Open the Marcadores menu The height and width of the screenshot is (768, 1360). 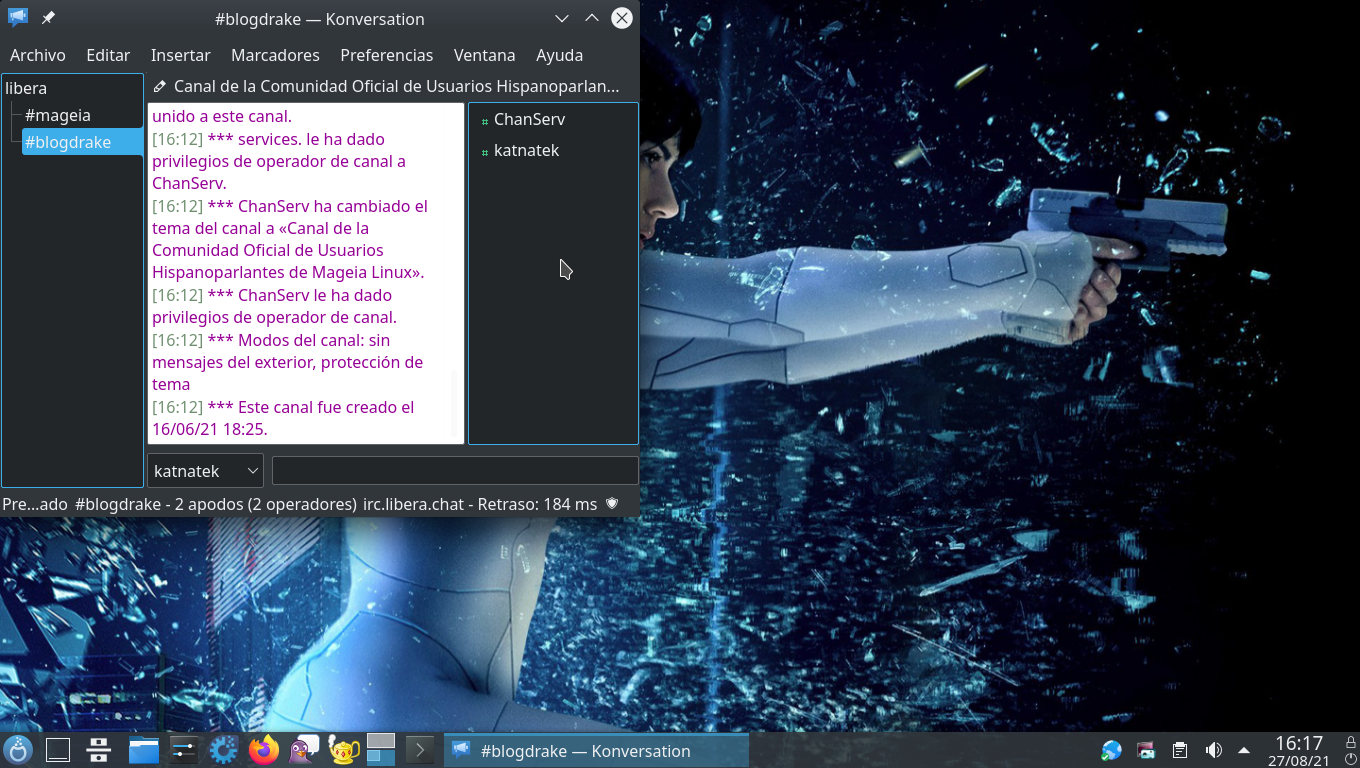pos(275,55)
